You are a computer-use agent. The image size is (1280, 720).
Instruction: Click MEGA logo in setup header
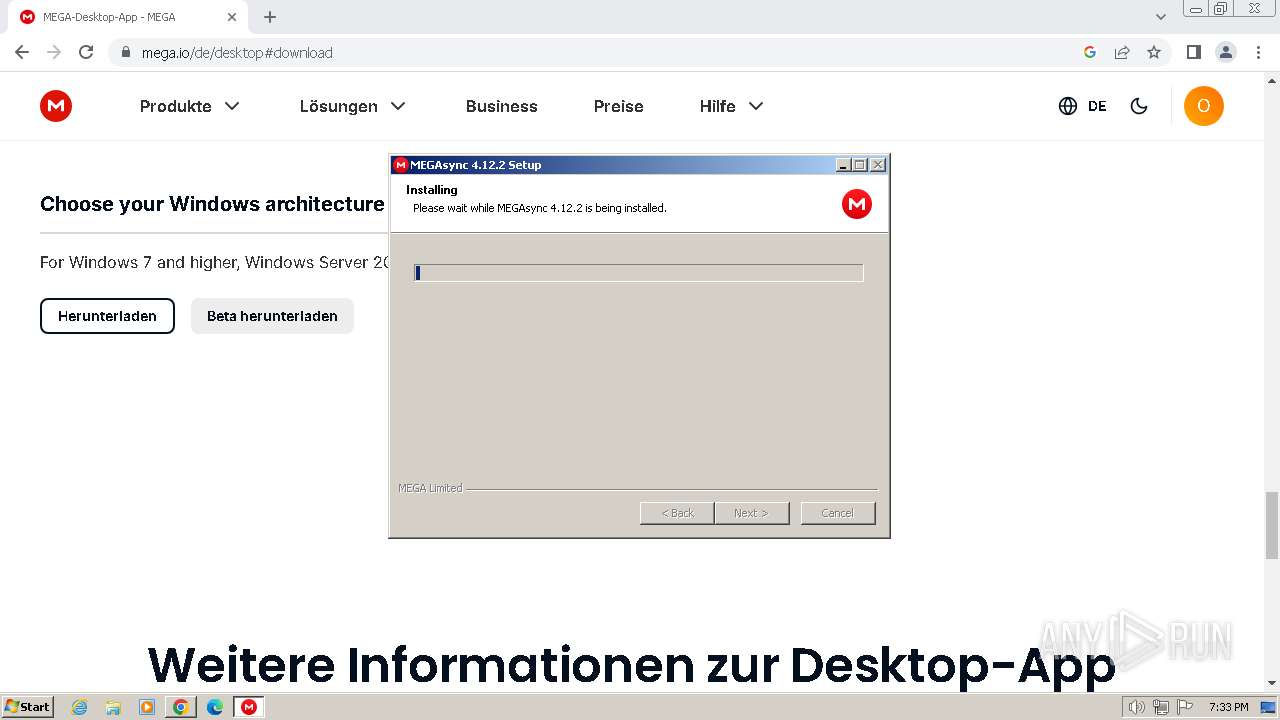pyautogui.click(x=857, y=204)
